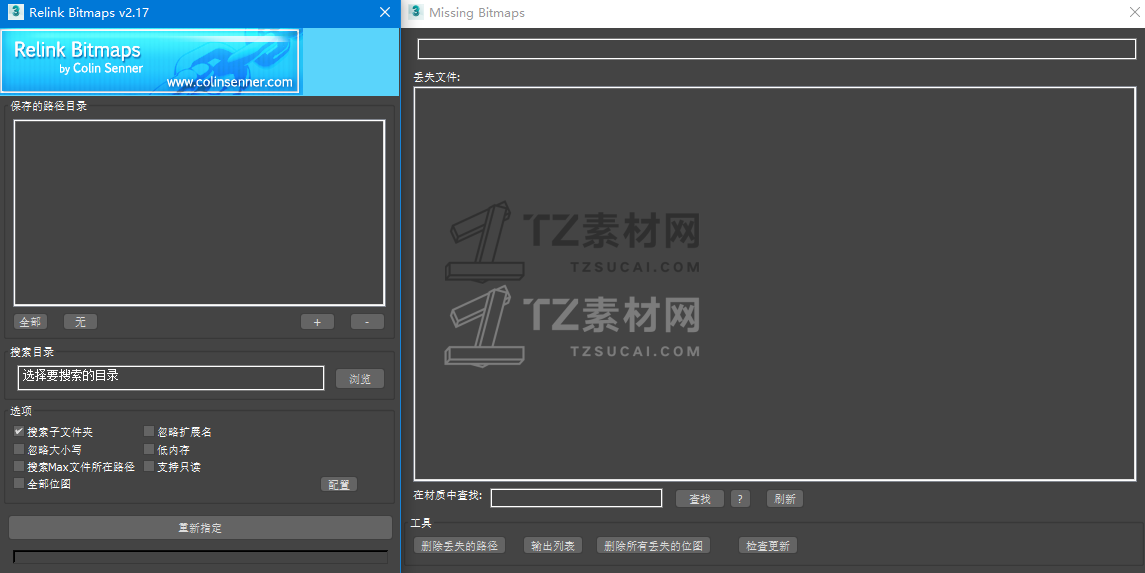The image size is (1145, 573).
Task: Open the Relink Bitmaps banner by Colin Senner
Action: [150, 62]
